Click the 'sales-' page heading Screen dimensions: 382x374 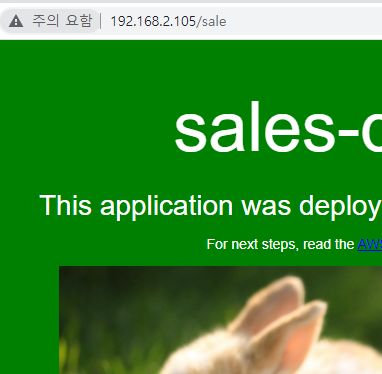point(278,127)
